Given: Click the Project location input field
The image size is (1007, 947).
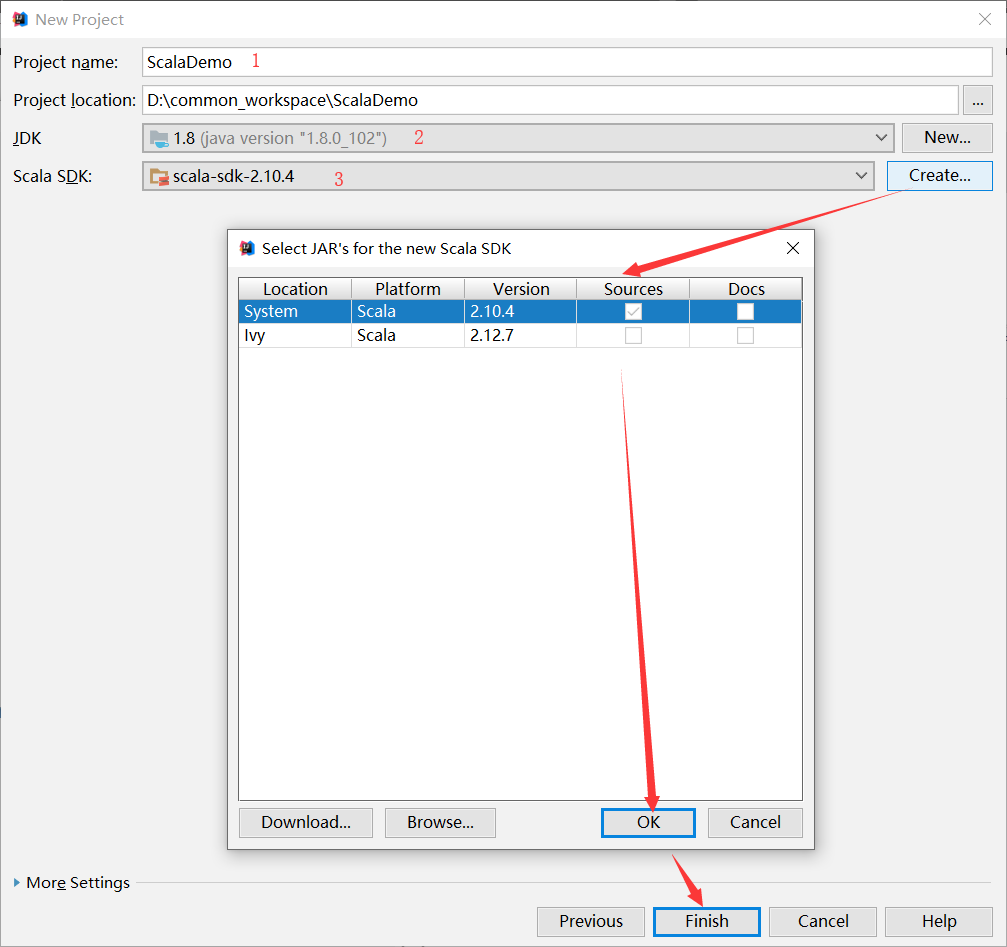Looking at the screenshot, I should 550,100.
